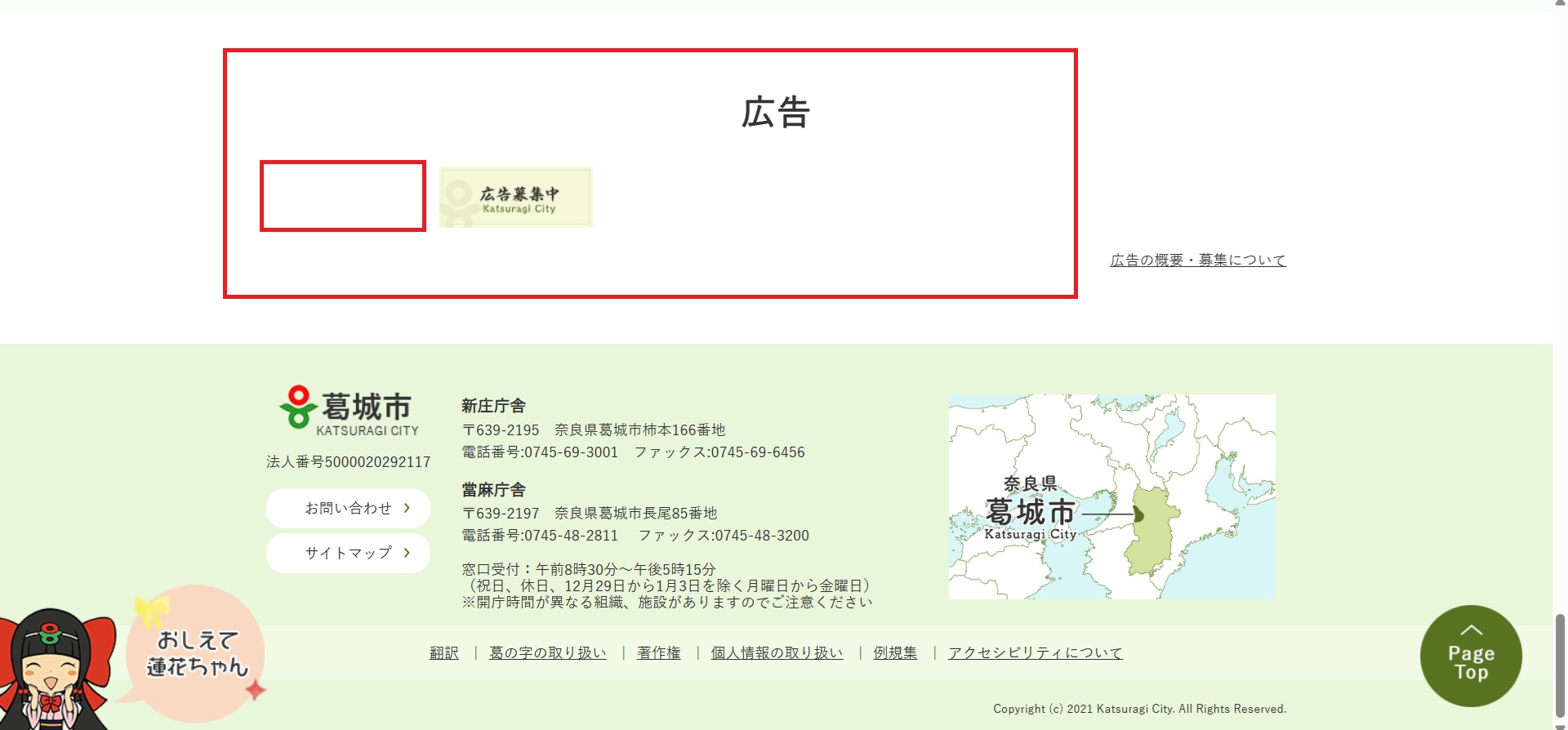Click the 葛城市 Katsuragi City footer logo
Image resolution: width=1568 pixels, height=730 pixels.
349,411
